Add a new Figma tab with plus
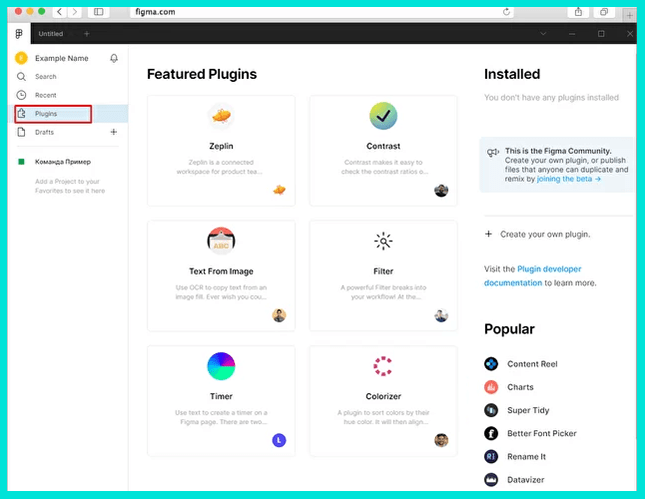Image resolution: width=645 pixels, height=499 pixels. point(87,34)
